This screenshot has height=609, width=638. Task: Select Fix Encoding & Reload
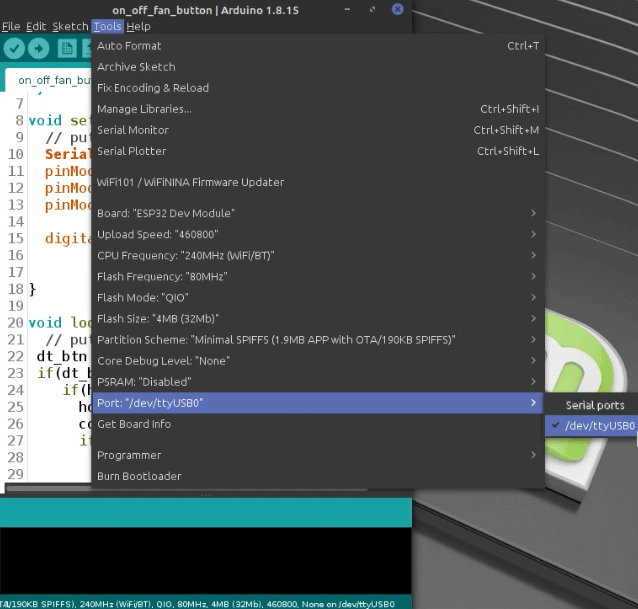[318, 88]
